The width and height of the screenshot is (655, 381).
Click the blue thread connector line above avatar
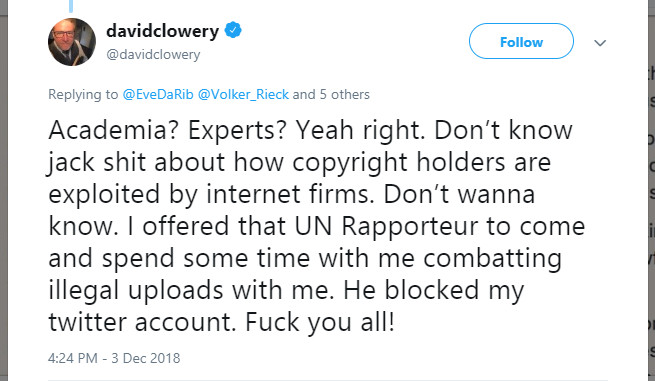click(x=71, y=5)
